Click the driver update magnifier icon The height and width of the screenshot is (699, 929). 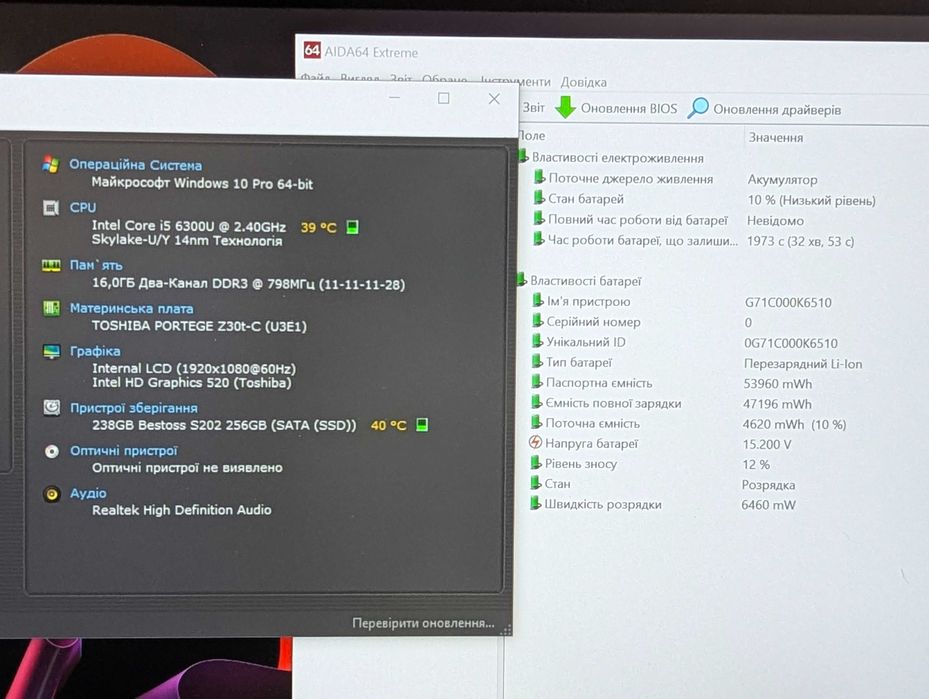click(699, 108)
